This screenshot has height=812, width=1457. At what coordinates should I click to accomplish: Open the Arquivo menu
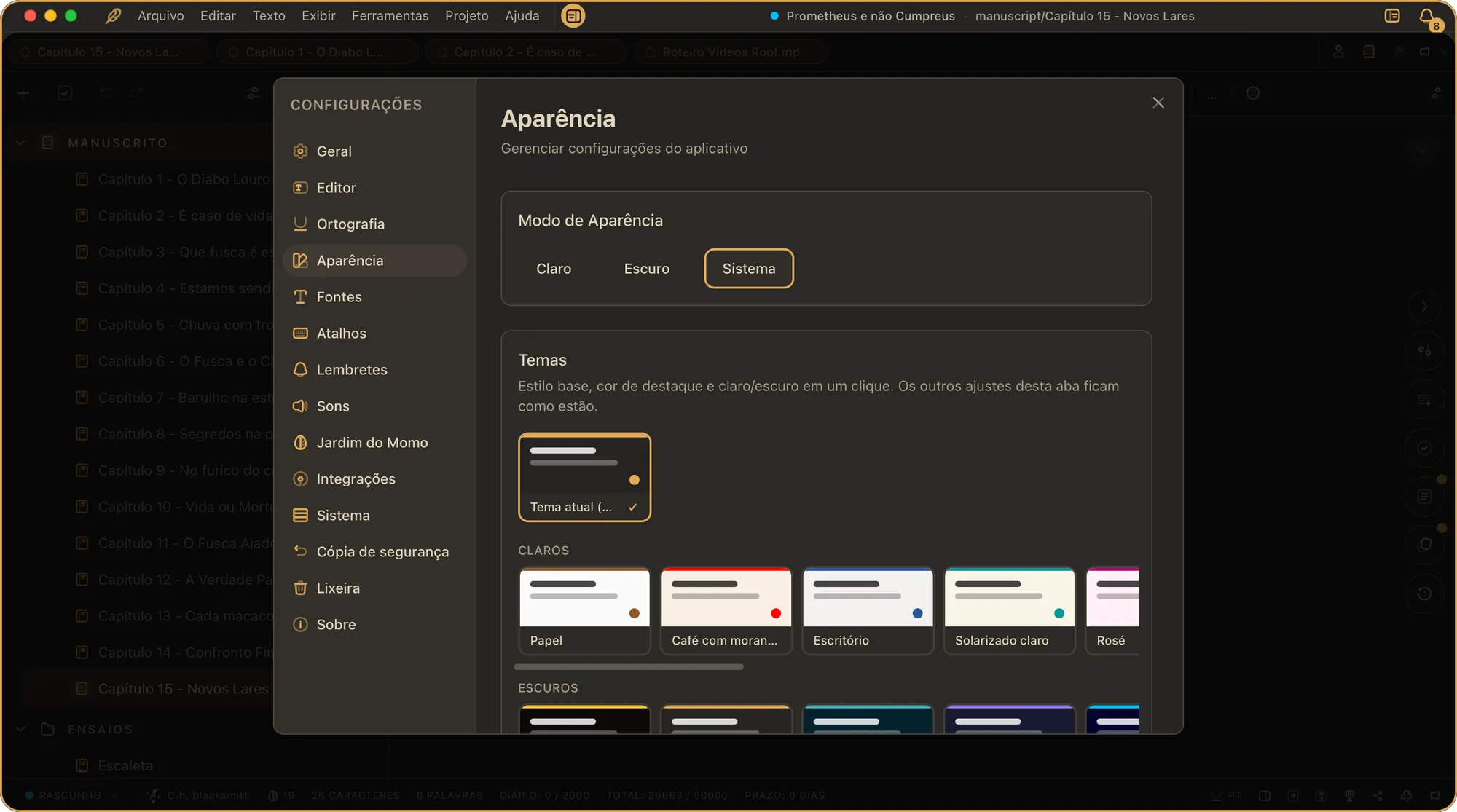161,16
